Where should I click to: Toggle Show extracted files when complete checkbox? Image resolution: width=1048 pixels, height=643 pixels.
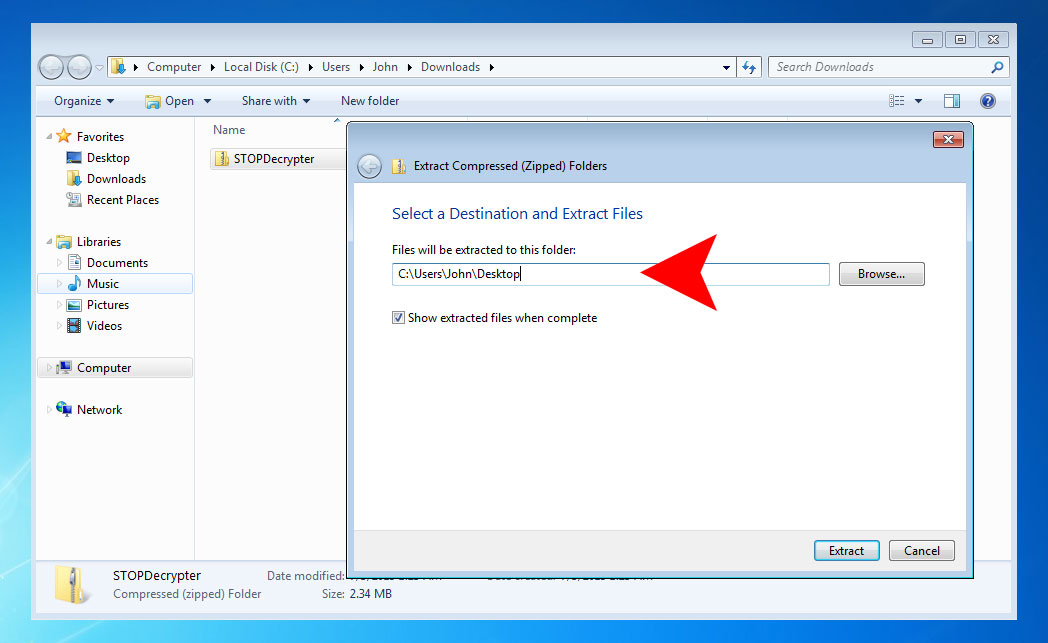[x=399, y=318]
